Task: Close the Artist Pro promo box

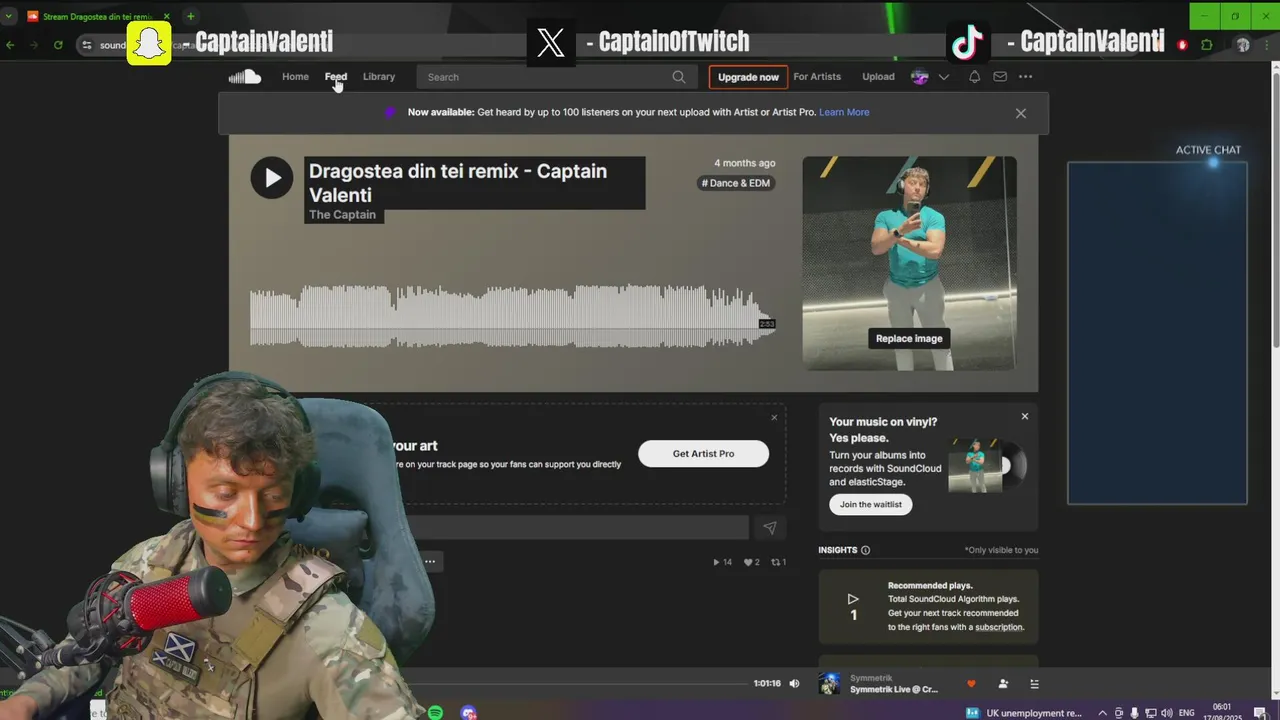Action: point(774,418)
